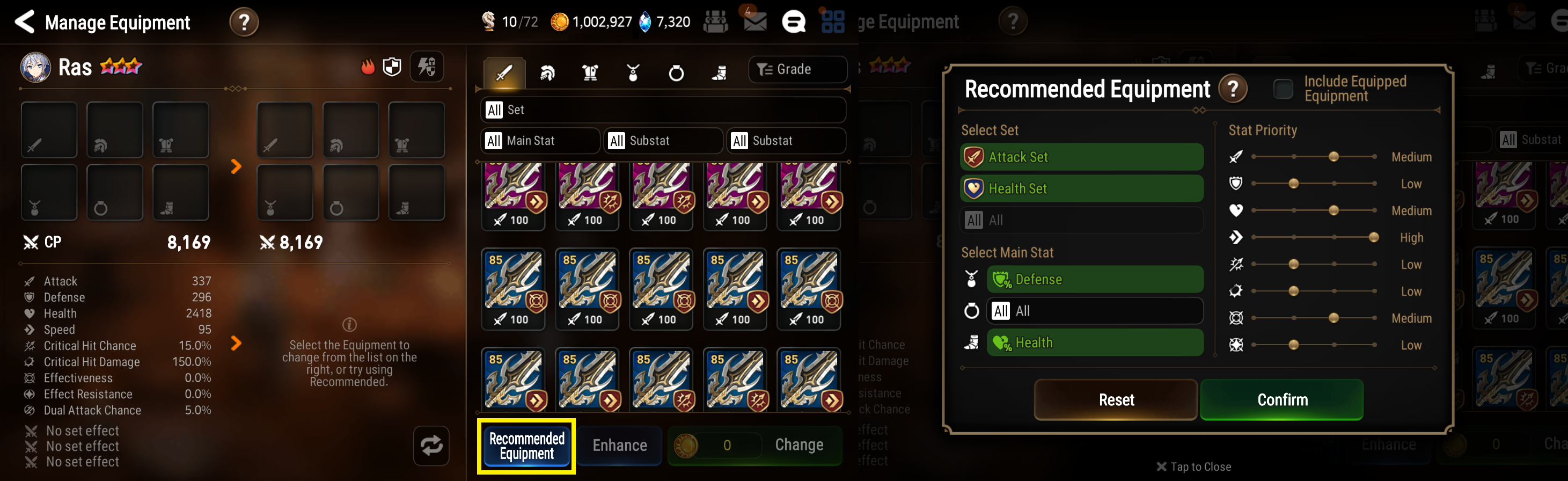Select the empty weapon equipment slot

tap(49, 130)
